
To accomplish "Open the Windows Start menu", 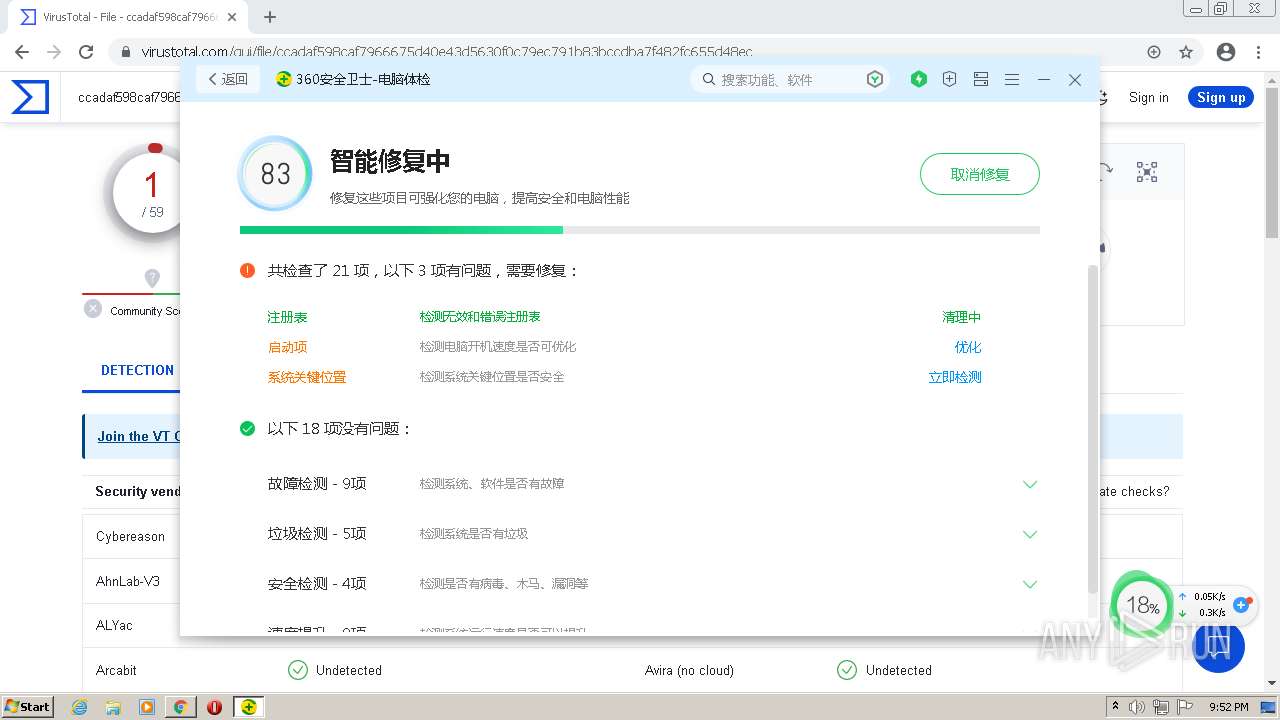I will tap(28, 706).
